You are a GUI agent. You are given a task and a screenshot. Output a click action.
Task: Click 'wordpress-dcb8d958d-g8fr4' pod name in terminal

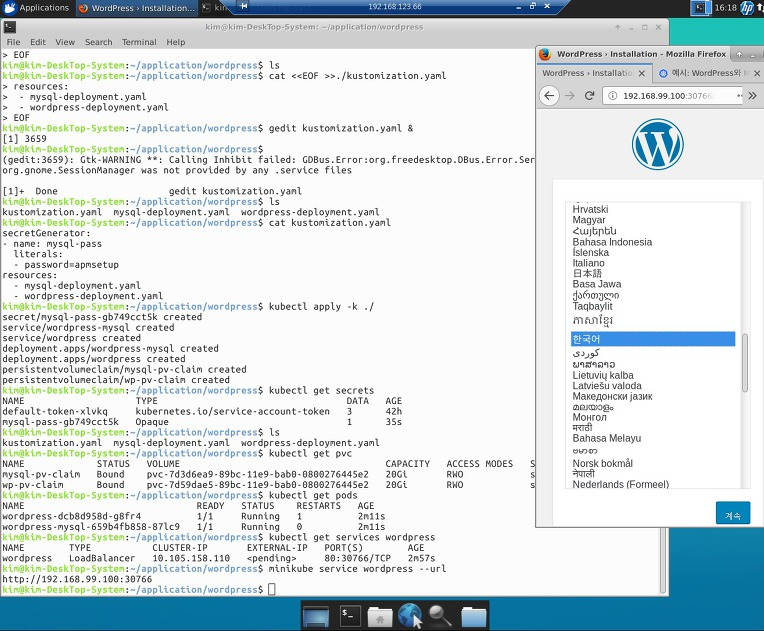tap(72, 516)
